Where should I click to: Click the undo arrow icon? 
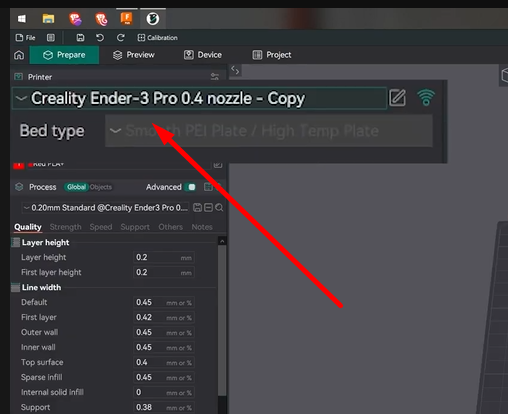pos(100,38)
